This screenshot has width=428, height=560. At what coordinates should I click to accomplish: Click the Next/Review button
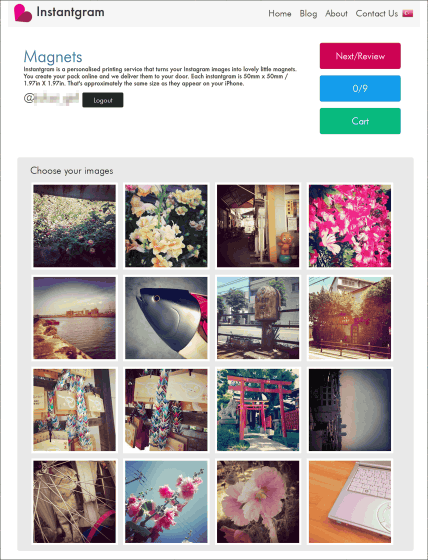click(x=360, y=56)
